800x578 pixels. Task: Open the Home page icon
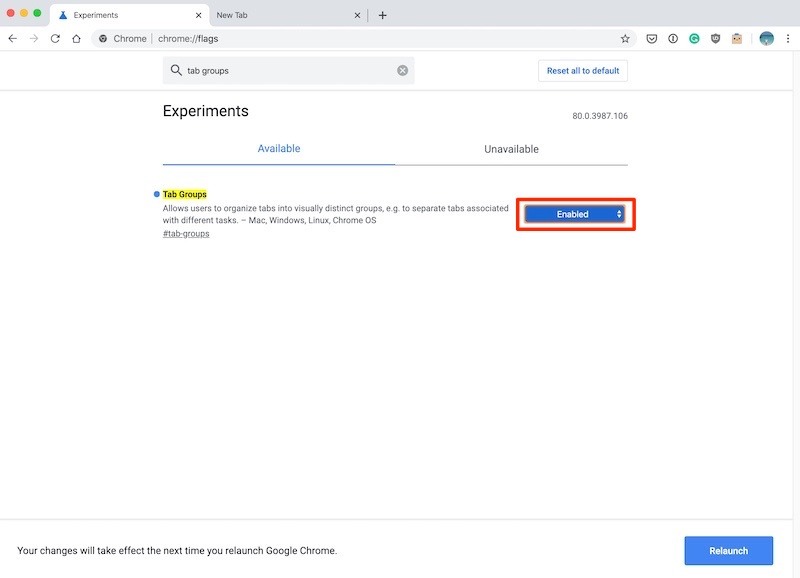[76, 39]
